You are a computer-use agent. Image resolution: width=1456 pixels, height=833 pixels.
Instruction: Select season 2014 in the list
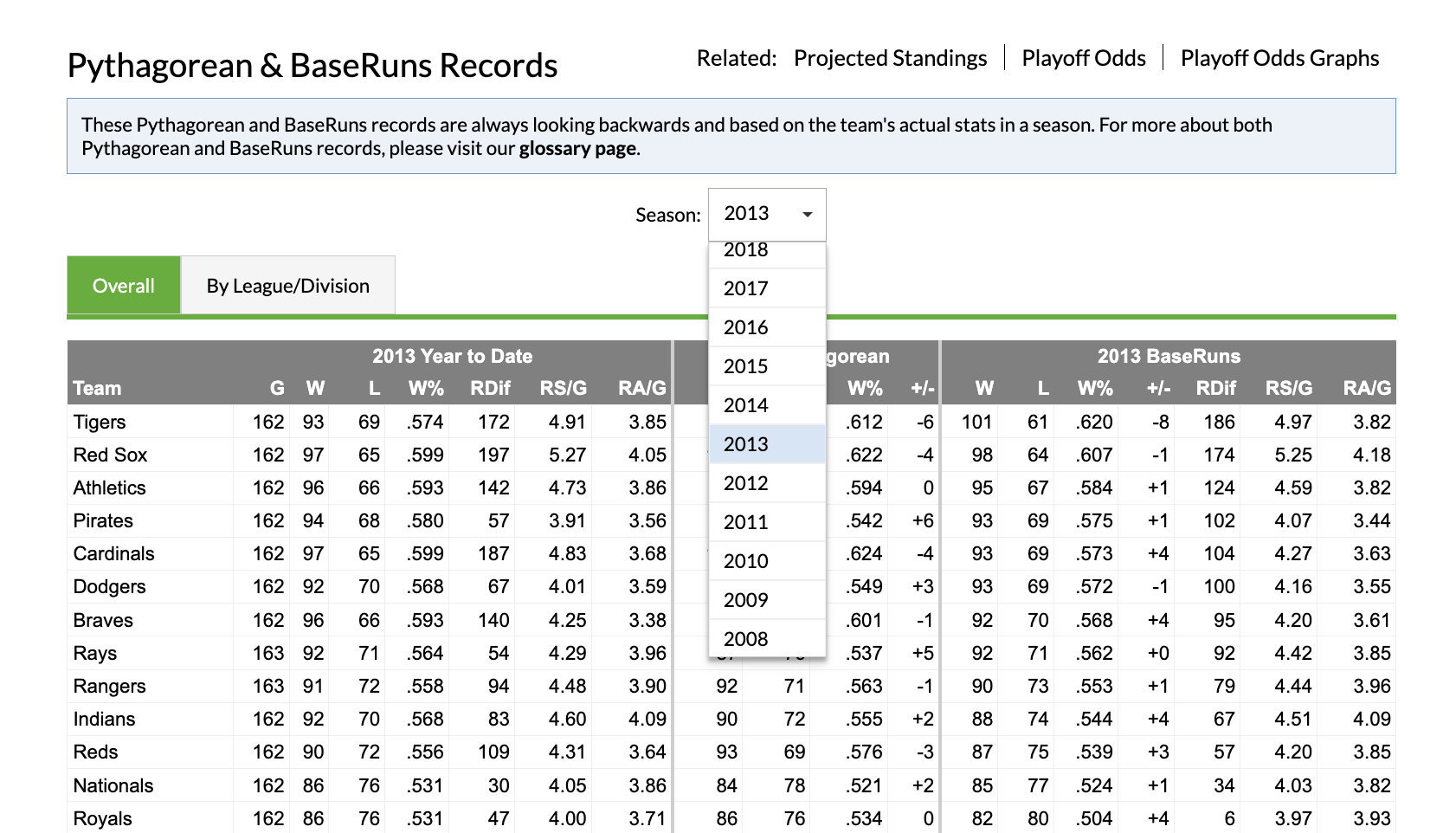click(745, 405)
